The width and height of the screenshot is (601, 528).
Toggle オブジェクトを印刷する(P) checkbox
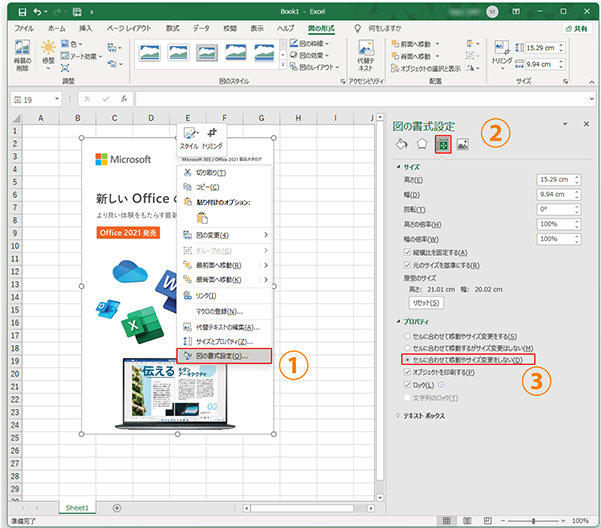point(407,372)
